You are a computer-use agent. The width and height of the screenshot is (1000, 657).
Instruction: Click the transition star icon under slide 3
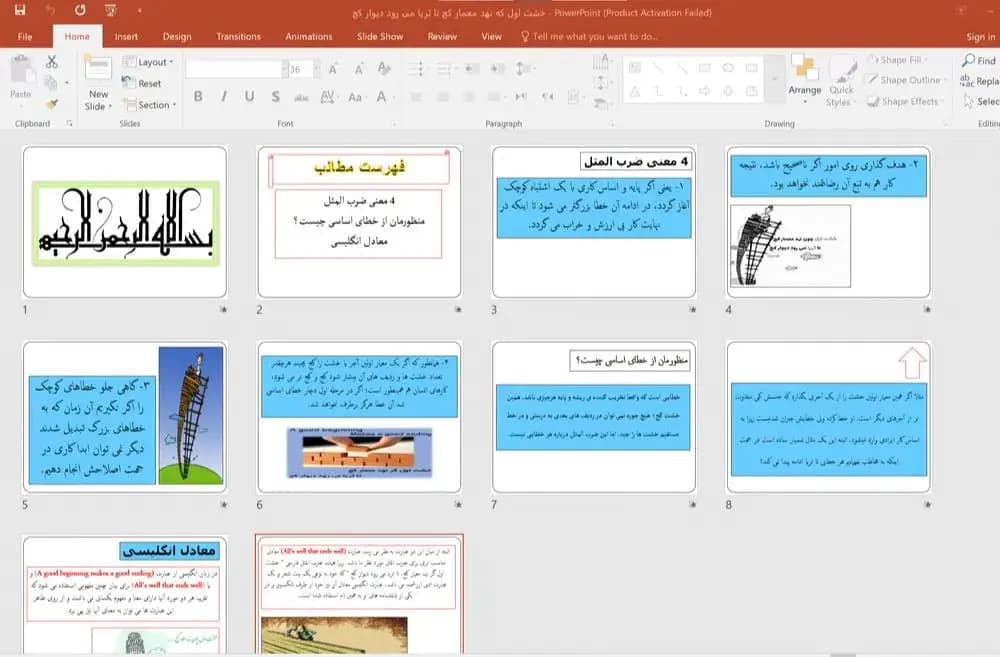point(692,309)
